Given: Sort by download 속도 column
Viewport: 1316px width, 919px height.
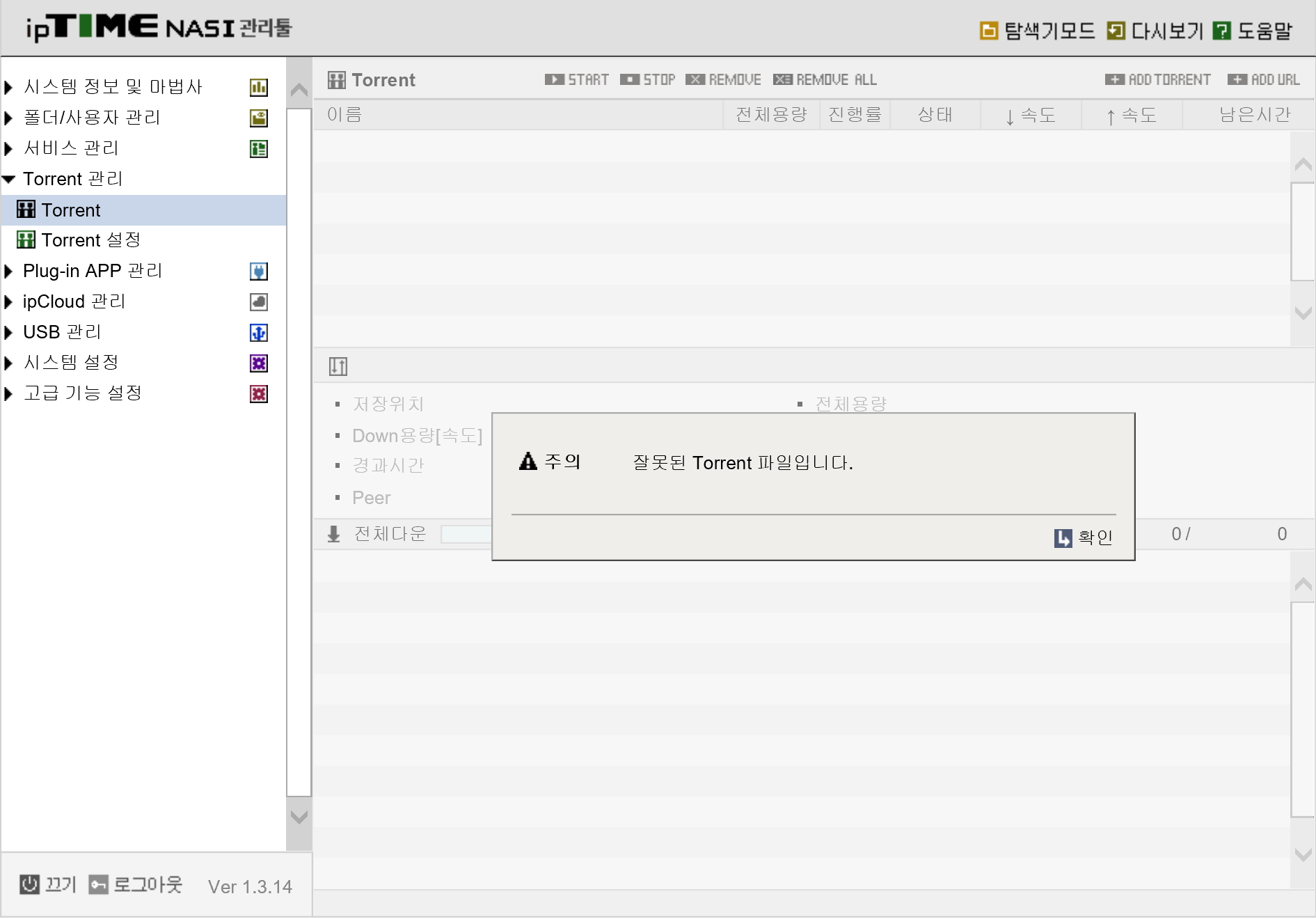Looking at the screenshot, I should 1031,115.
